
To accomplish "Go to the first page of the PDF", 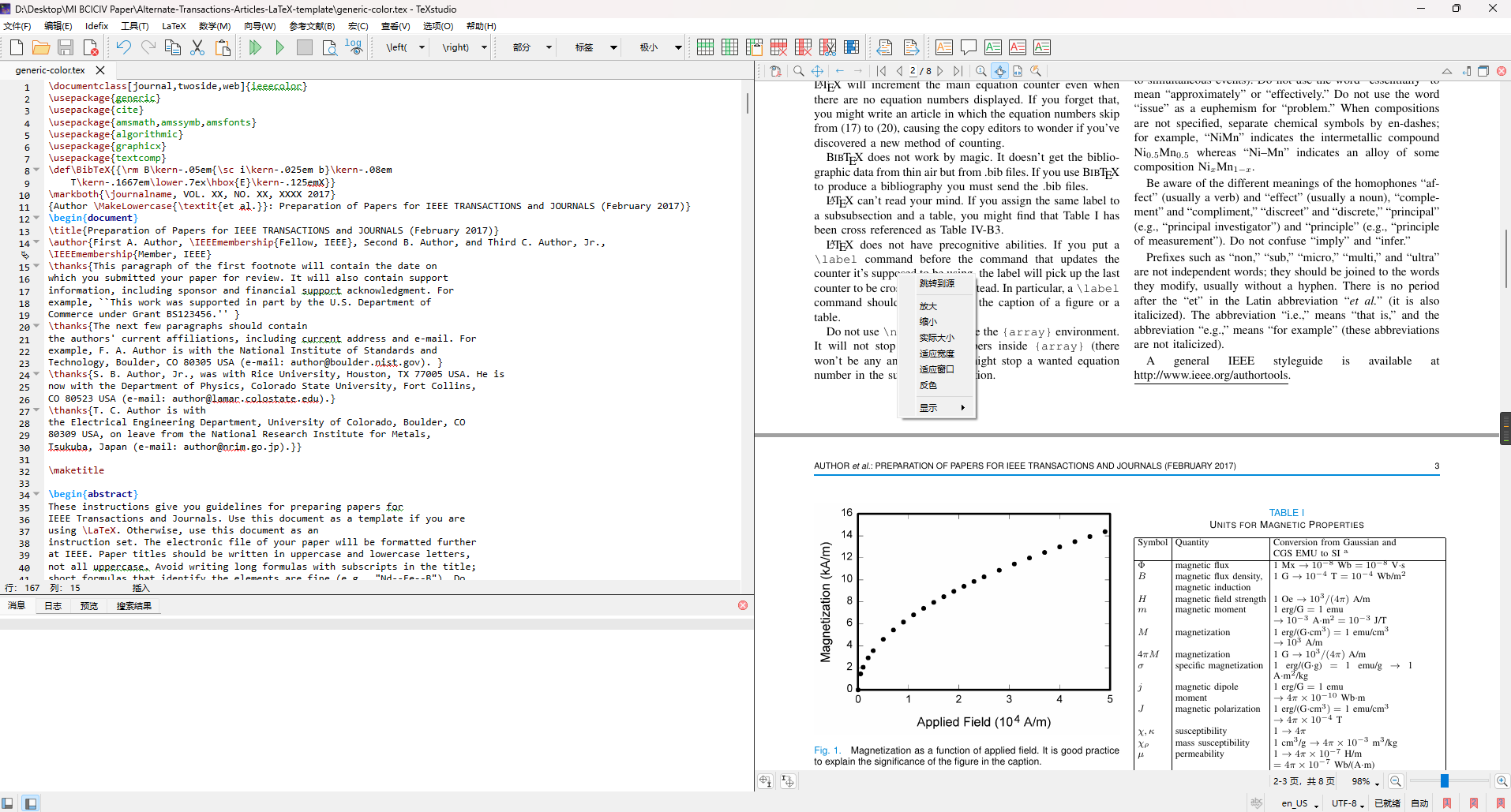I will click(x=882, y=71).
